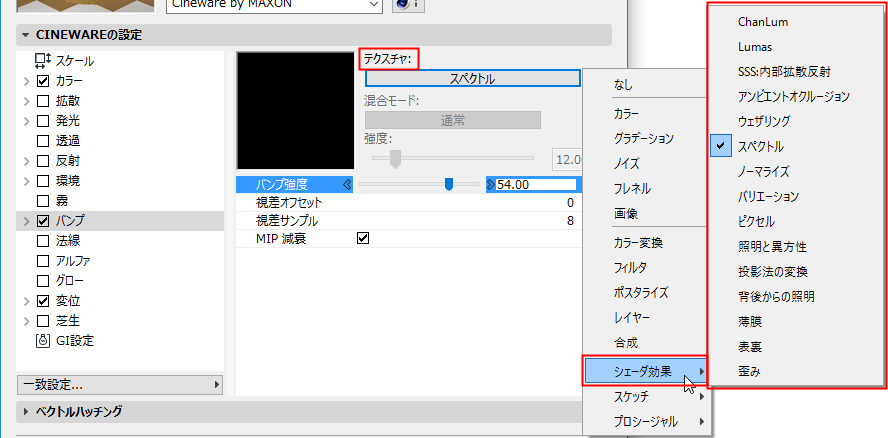The image size is (888, 438).
Task: Open the プロシージャル submenu
Action: (646, 422)
